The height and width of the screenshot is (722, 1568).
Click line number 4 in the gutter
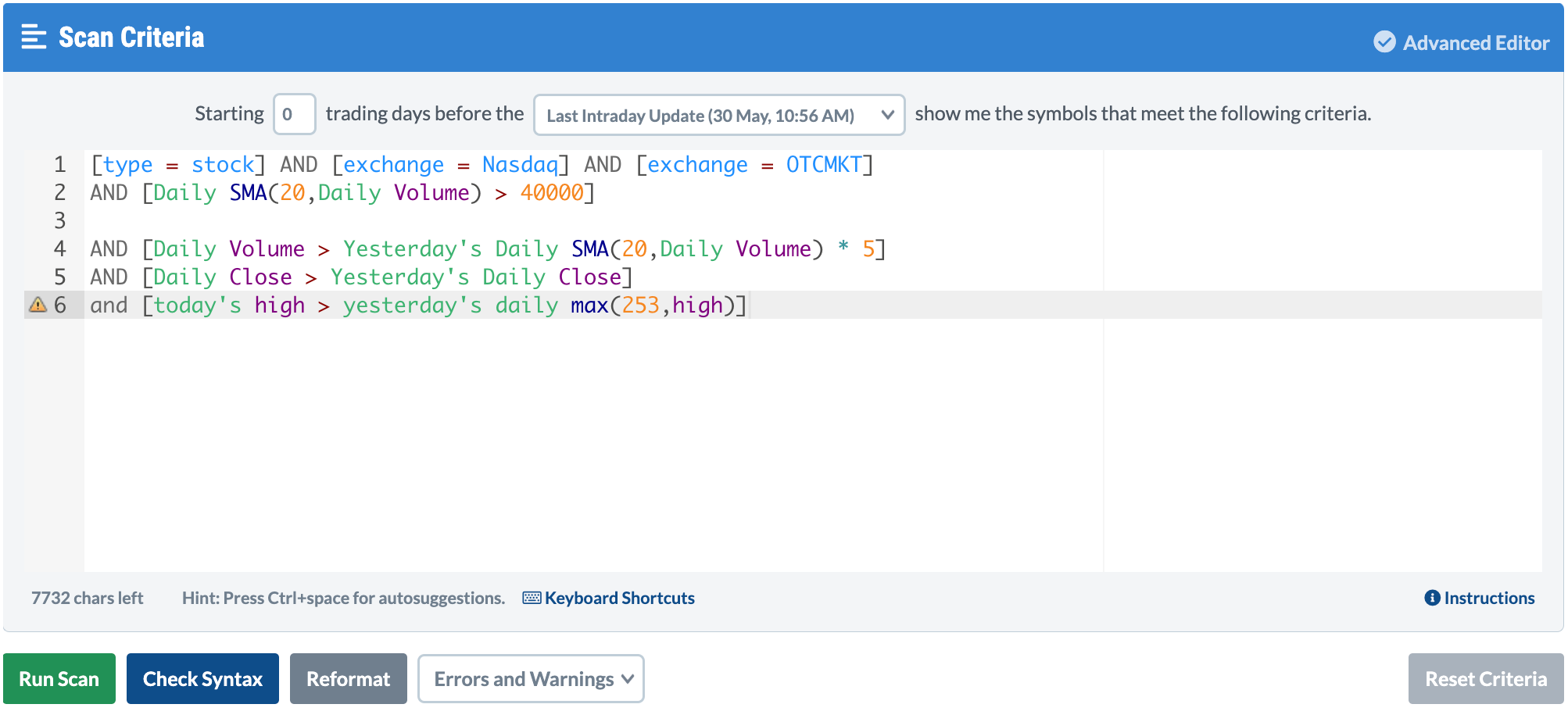tap(59, 248)
